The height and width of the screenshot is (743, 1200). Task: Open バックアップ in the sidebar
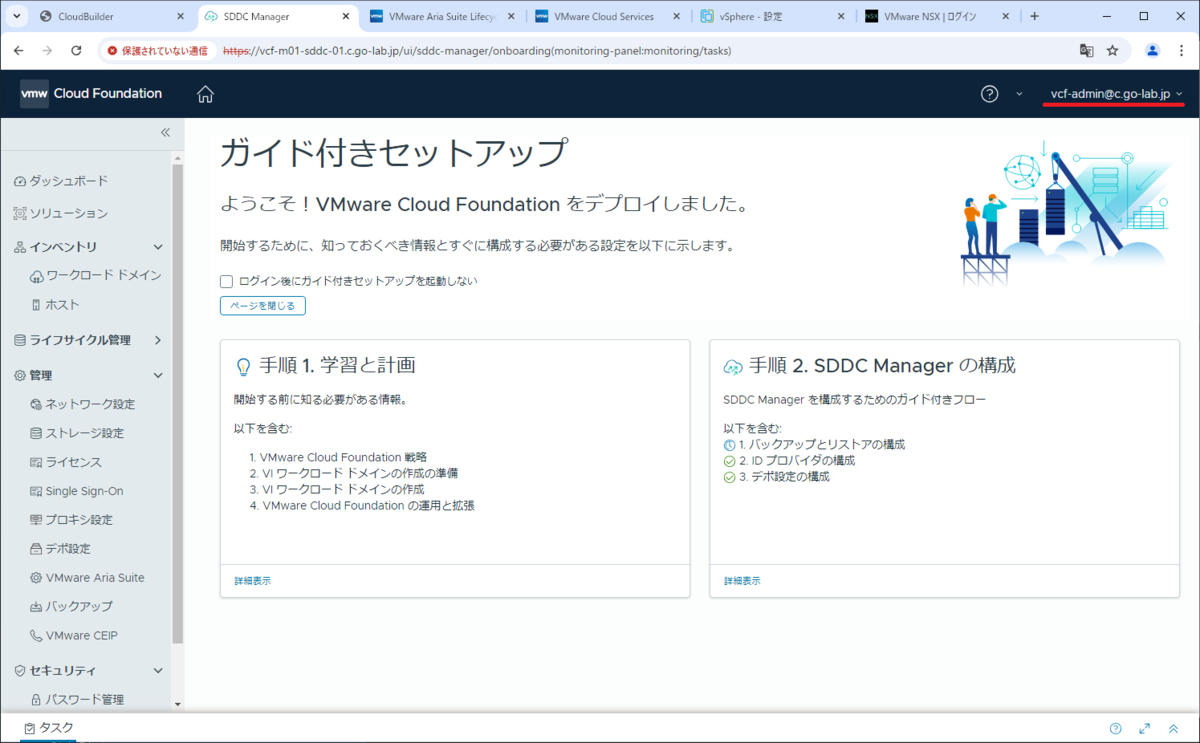[71, 607]
